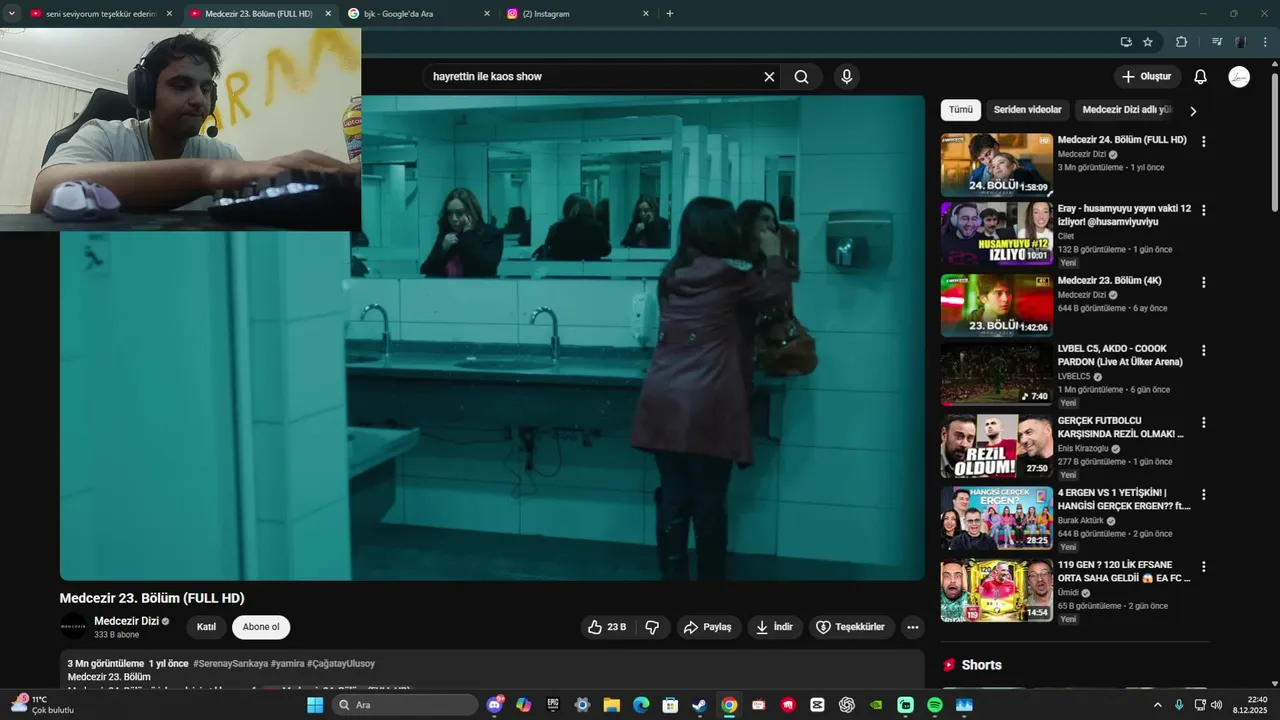Dislike the video with thumbs-down

coord(652,627)
